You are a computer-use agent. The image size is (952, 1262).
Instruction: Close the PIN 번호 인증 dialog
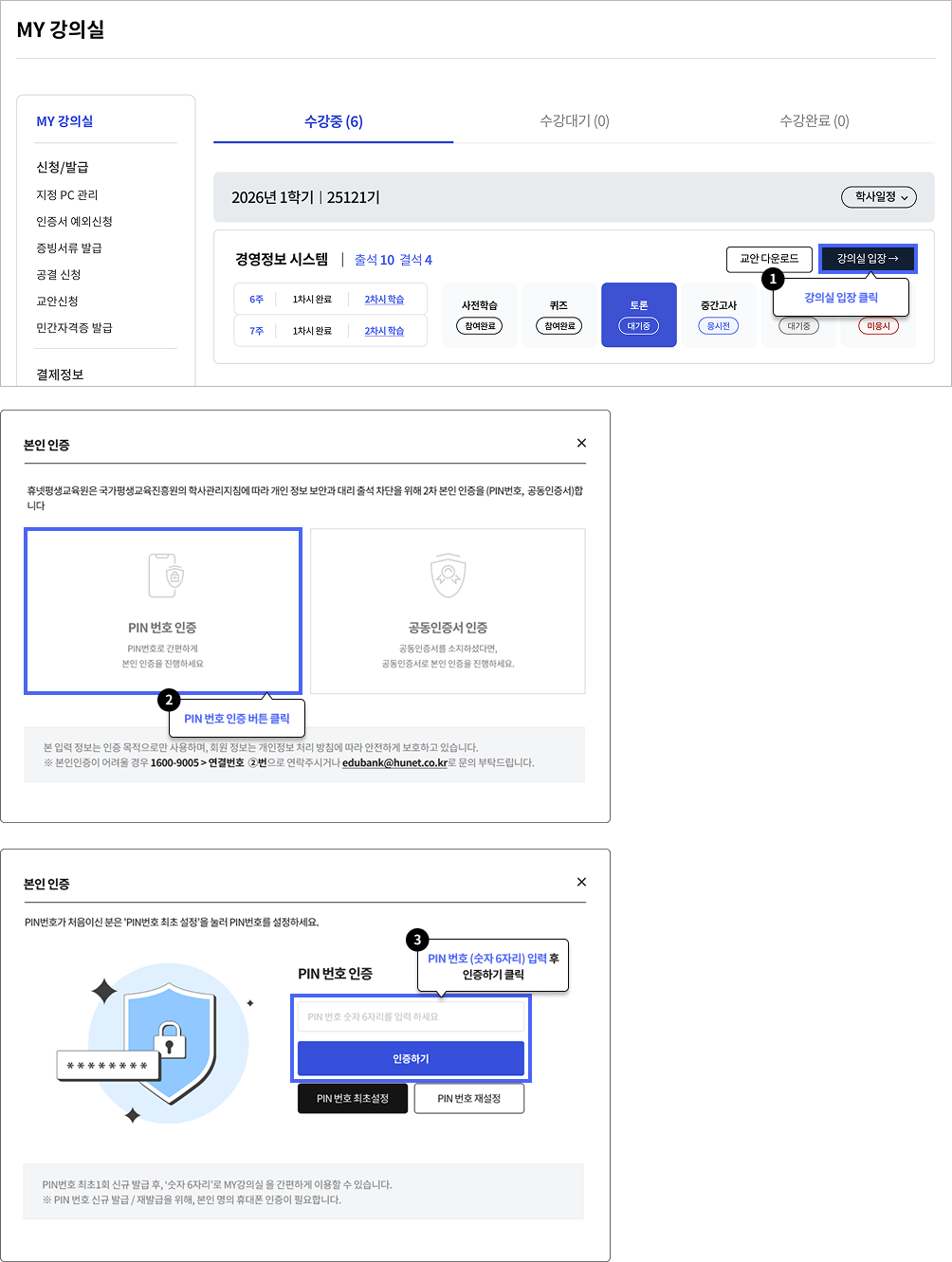[x=581, y=882]
